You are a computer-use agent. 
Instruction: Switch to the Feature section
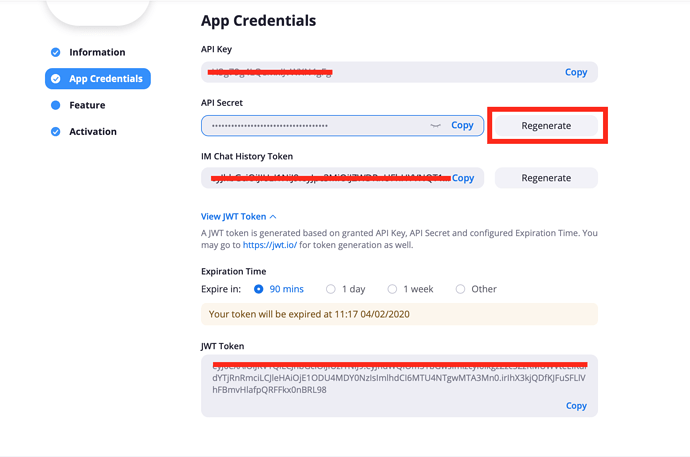point(87,105)
